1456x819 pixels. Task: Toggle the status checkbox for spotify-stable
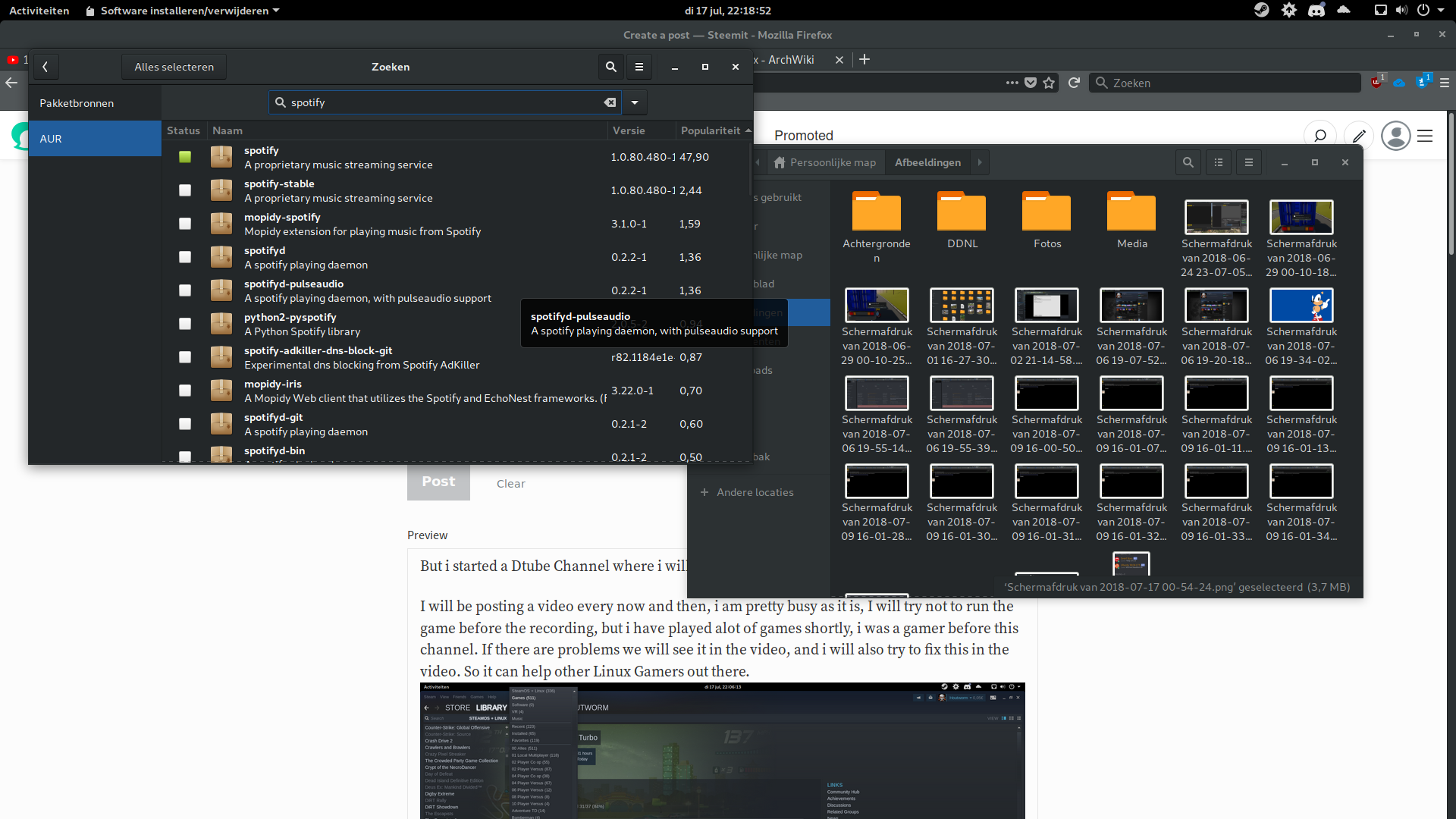[185, 190]
